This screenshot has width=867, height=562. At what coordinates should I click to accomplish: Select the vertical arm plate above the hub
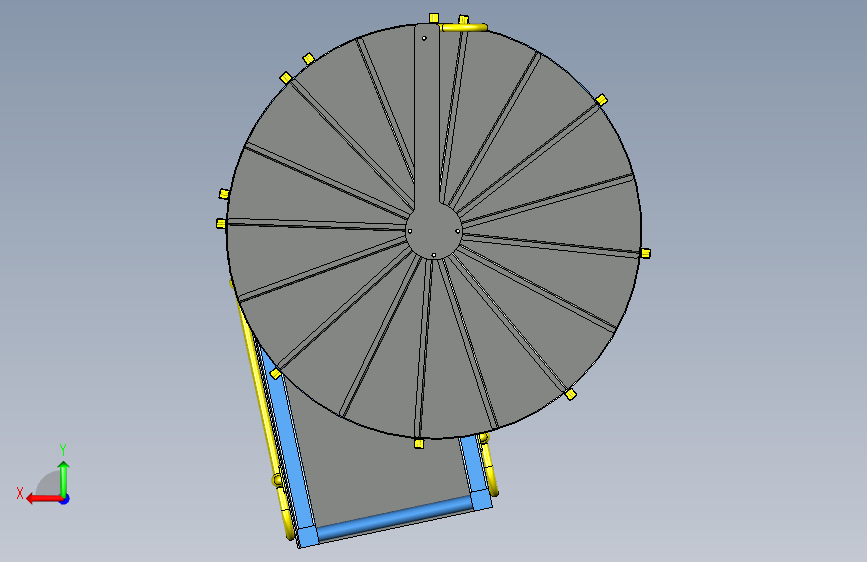[x=426, y=115]
